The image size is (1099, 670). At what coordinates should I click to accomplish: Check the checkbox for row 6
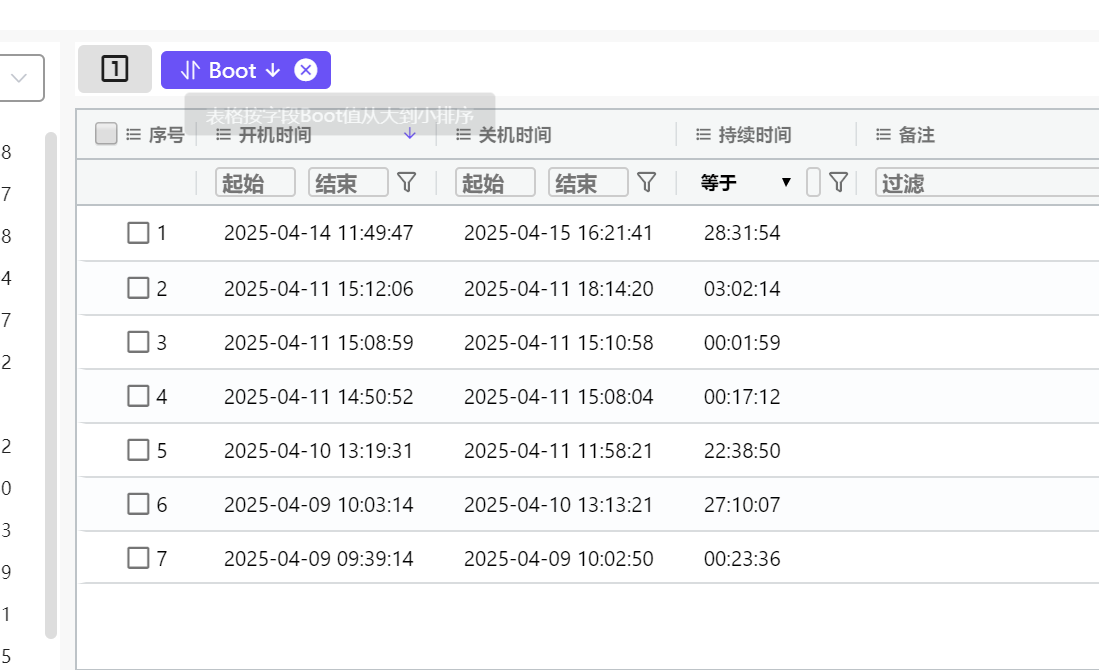click(x=138, y=504)
